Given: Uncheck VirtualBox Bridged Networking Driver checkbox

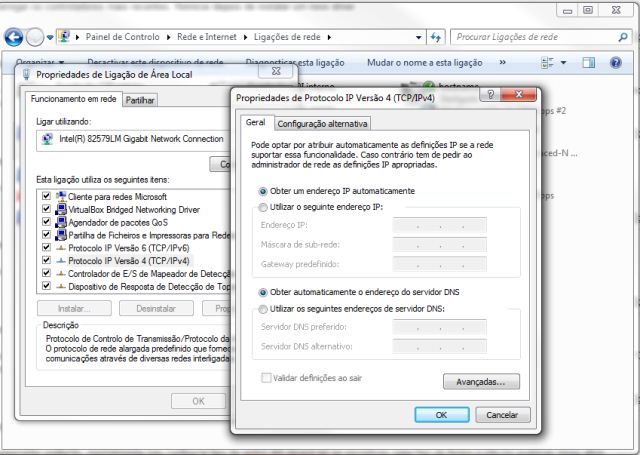Looking at the screenshot, I should point(46,210).
